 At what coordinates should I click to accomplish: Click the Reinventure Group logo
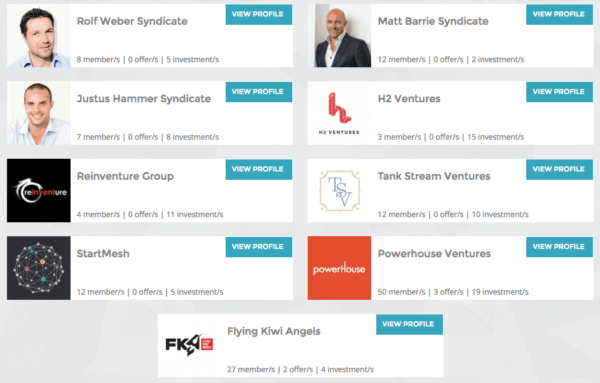[39, 191]
